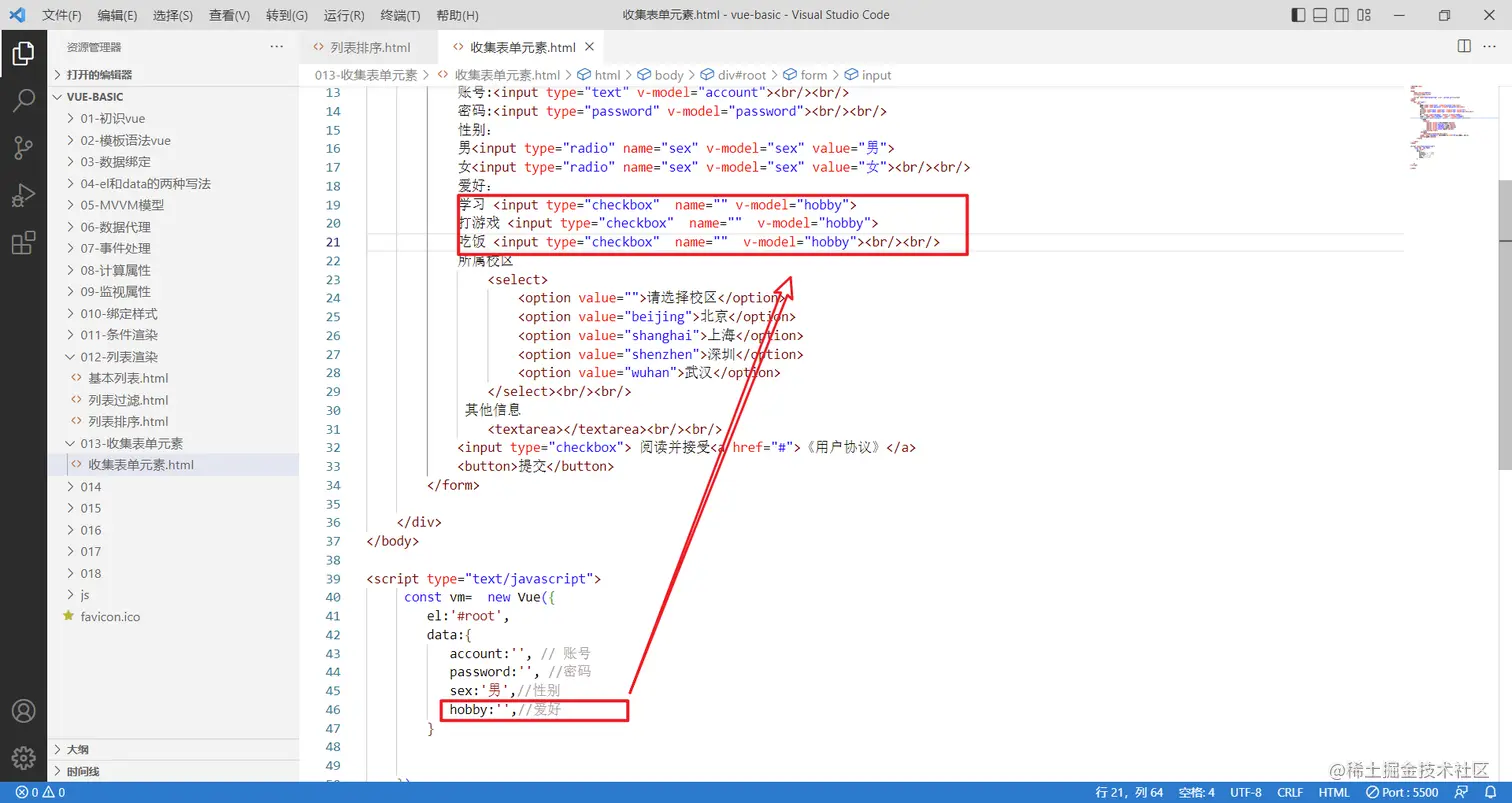Open the 帮助(H) menu
1512x803 pixels.
point(458,15)
